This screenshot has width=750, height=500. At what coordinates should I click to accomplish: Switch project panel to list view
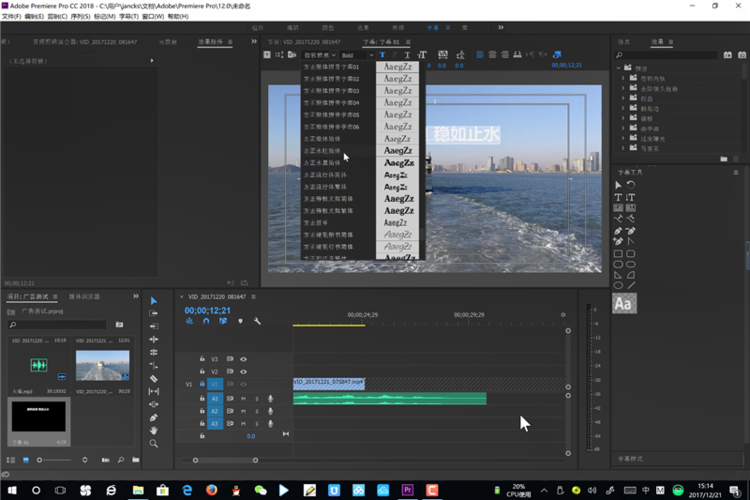11,460
